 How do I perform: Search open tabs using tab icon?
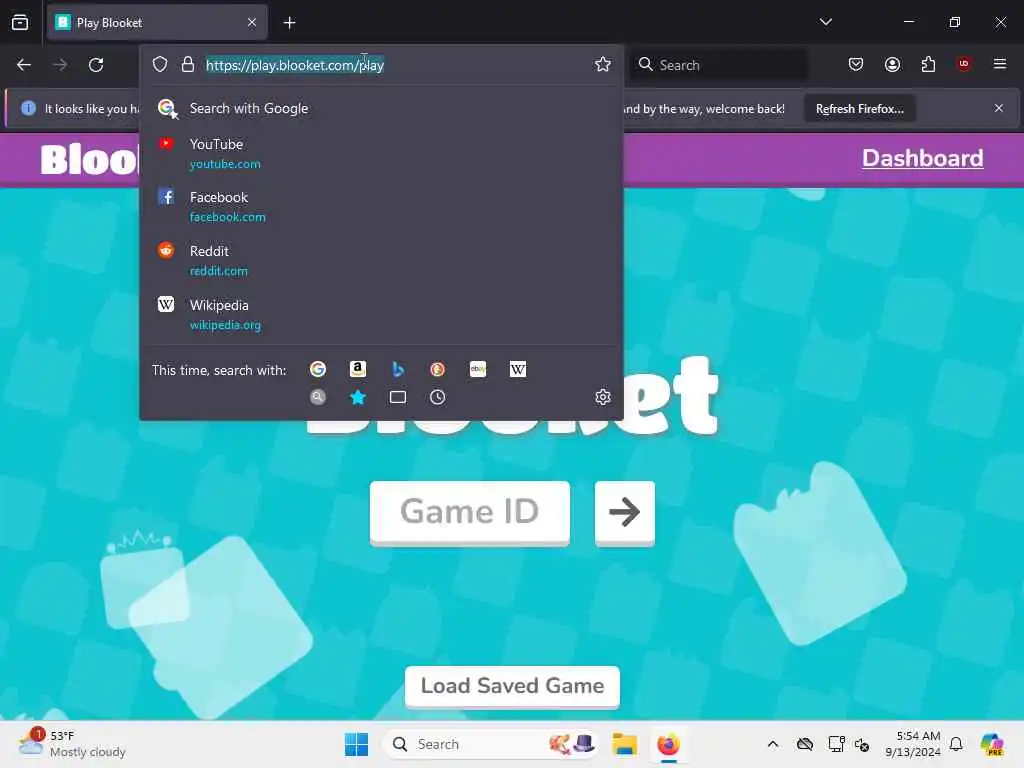pos(398,397)
